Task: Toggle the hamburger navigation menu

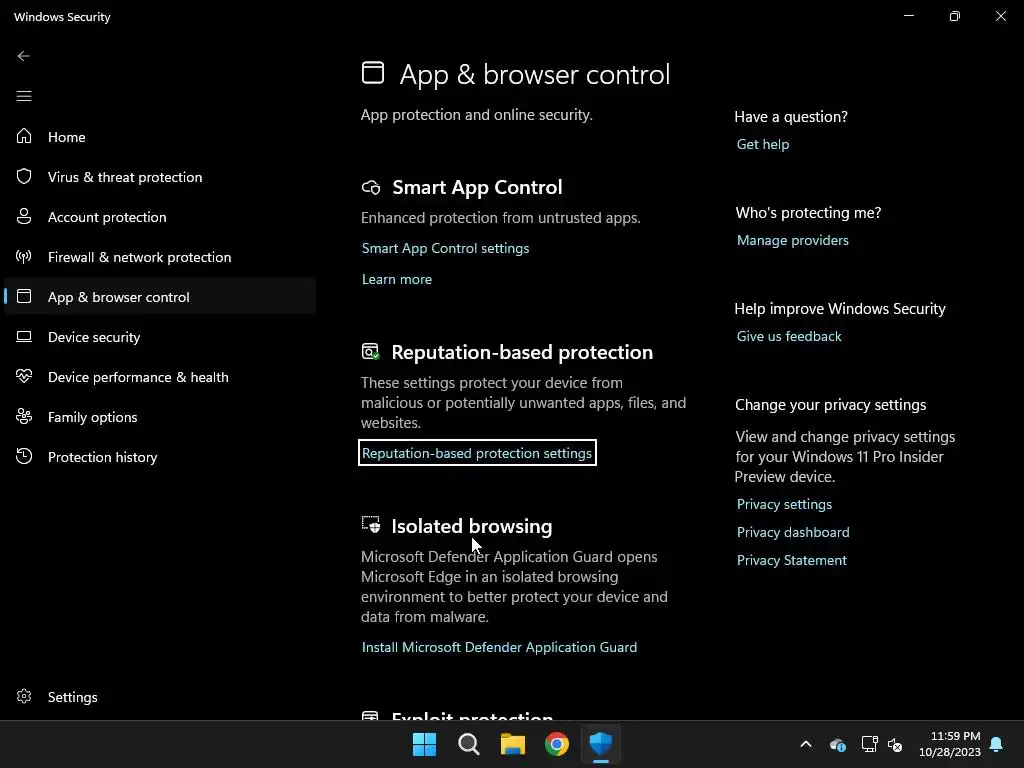Action: click(x=24, y=96)
